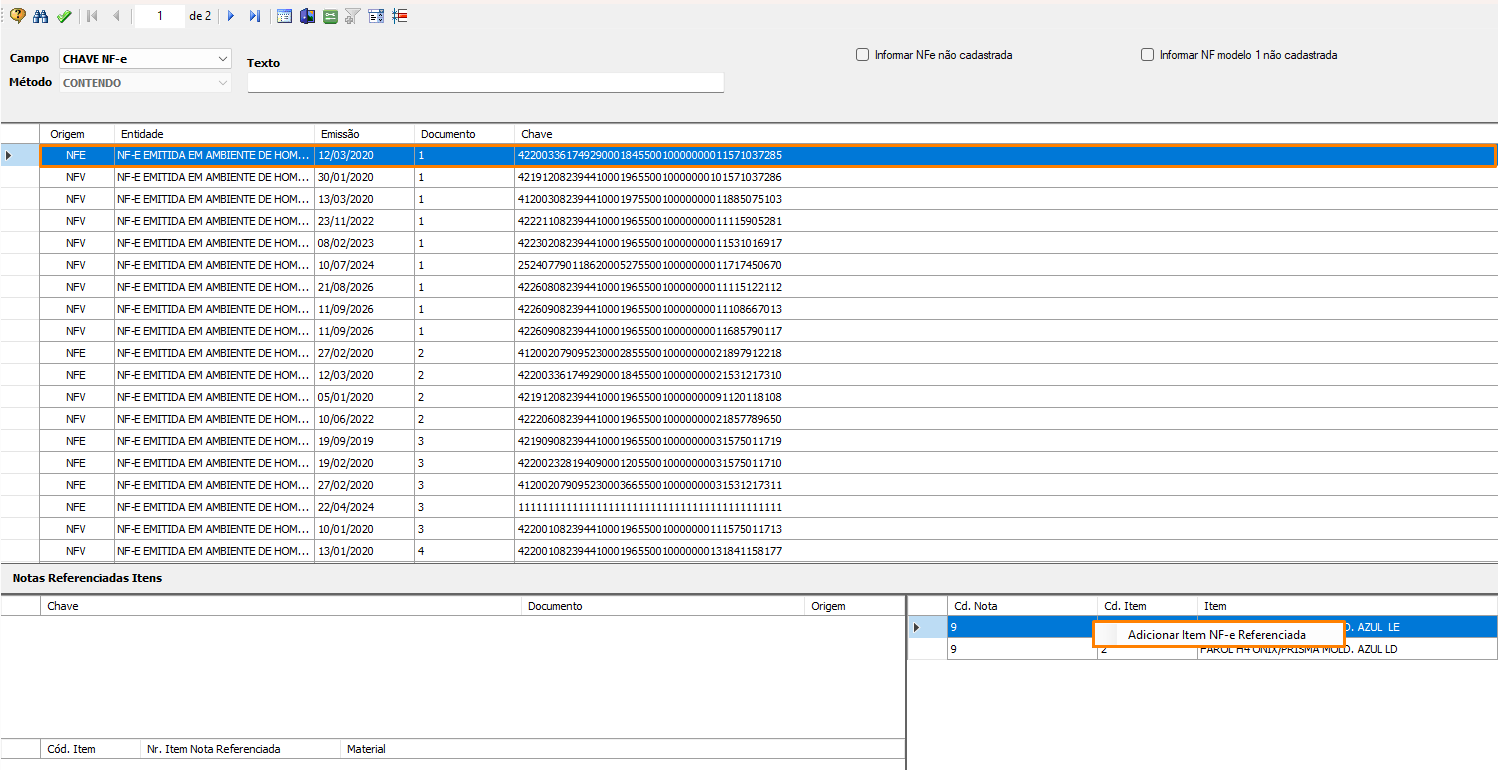Sort by the Entidade column header
The image size is (1498, 770).
click(215, 134)
